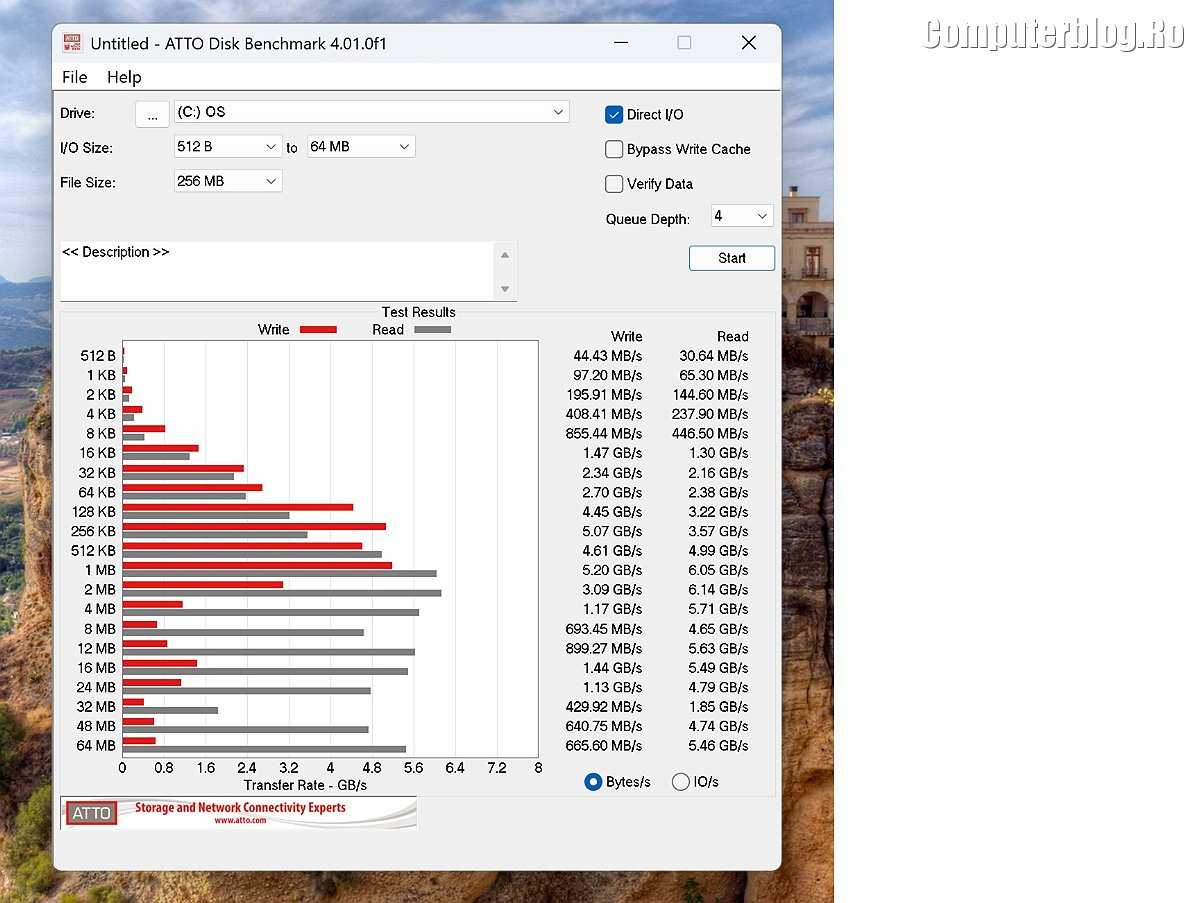Click the drive browse "..." button
This screenshot has width=1199, height=903.
point(152,114)
